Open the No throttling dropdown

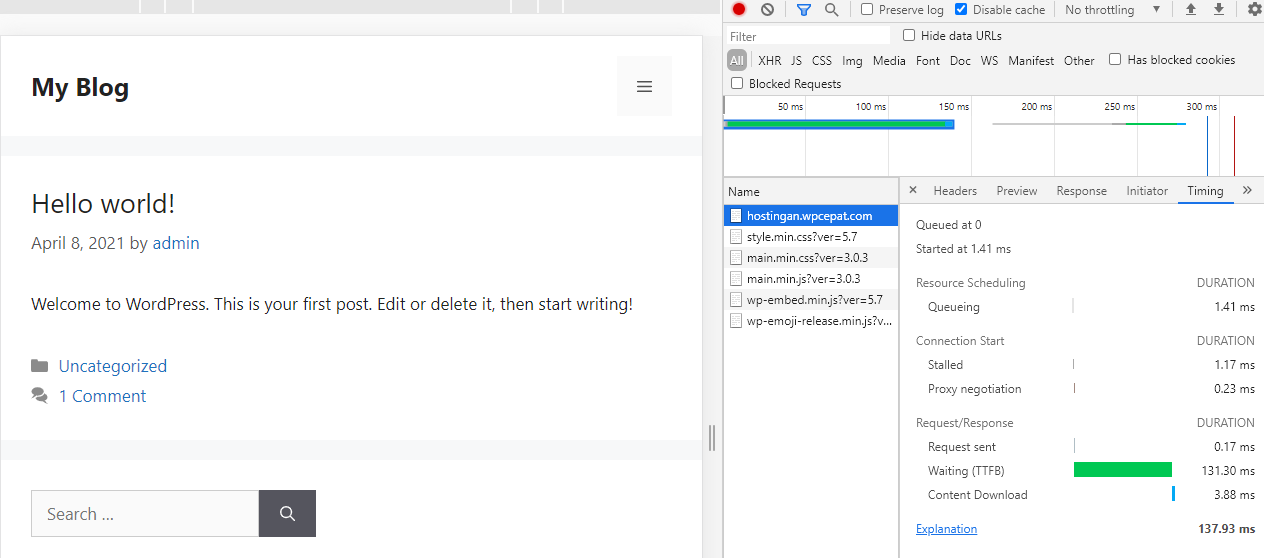click(x=1112, y=10)
